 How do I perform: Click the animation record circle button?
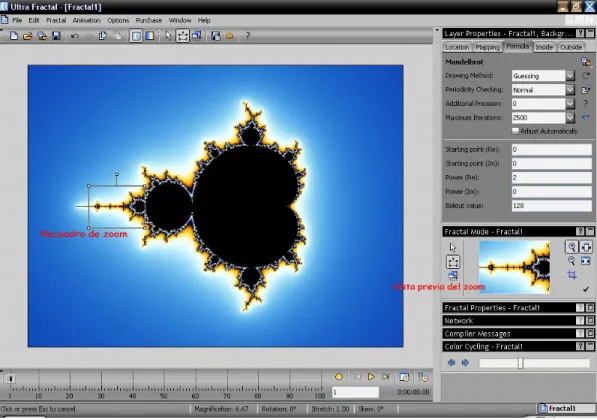coord(339,377)
